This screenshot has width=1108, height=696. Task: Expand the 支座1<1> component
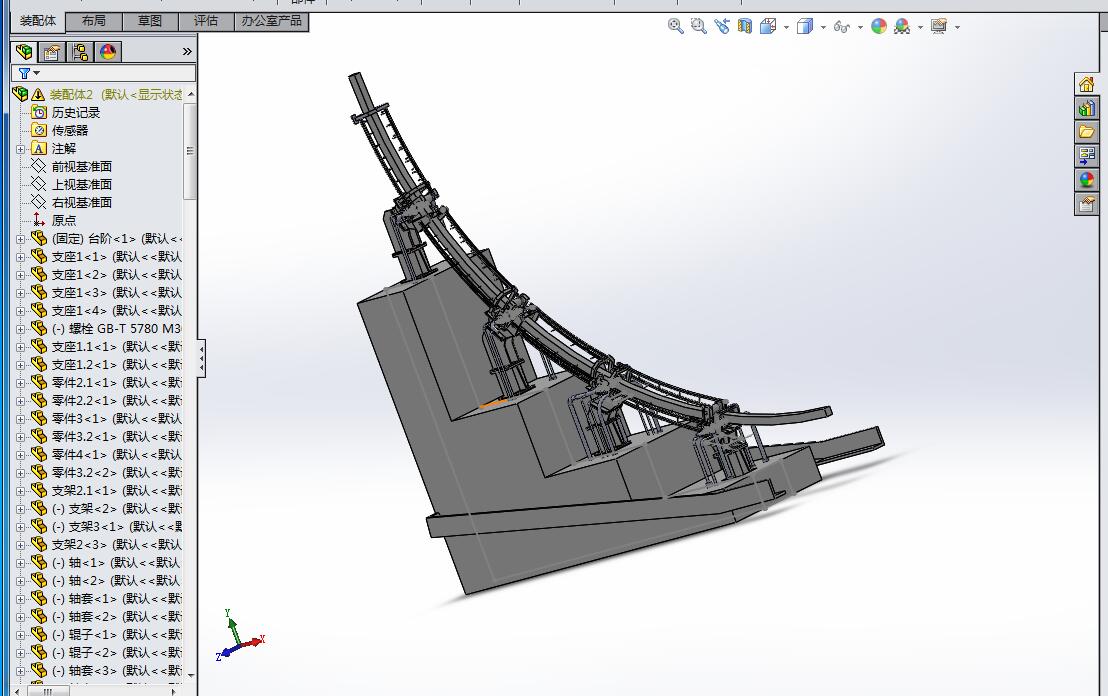[20, 257]
